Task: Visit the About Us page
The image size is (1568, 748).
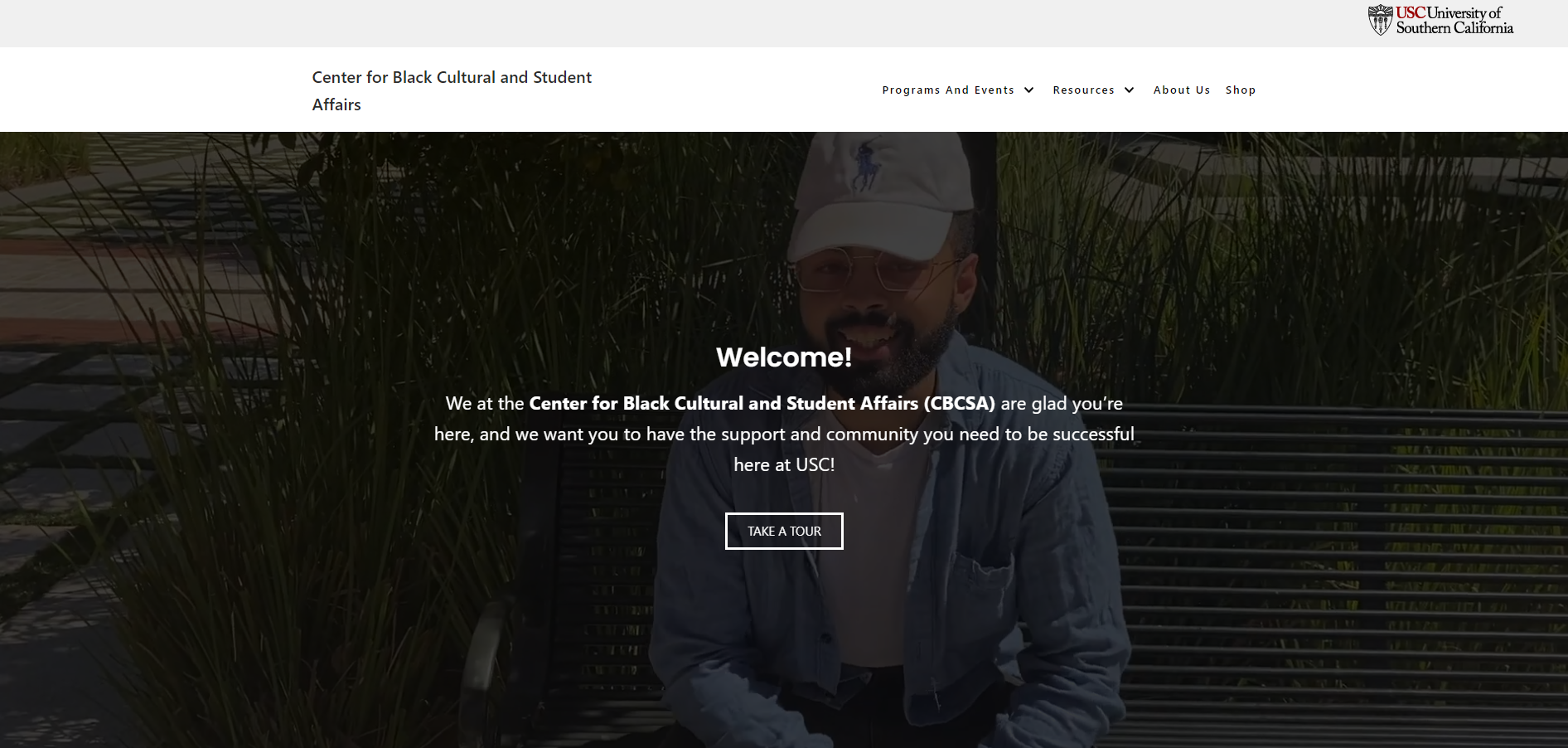Action: pyautogui.click(x=1181, y=90)
